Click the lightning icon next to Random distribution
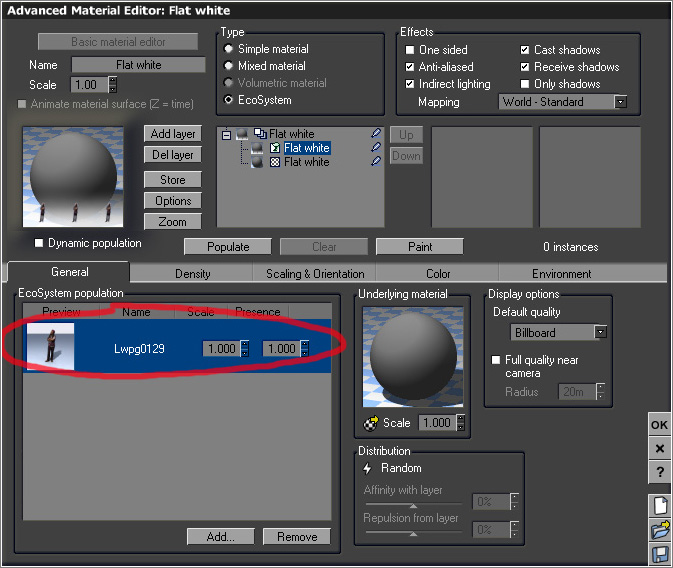Viewport: 673px width, 568px height. click(367, 468)
